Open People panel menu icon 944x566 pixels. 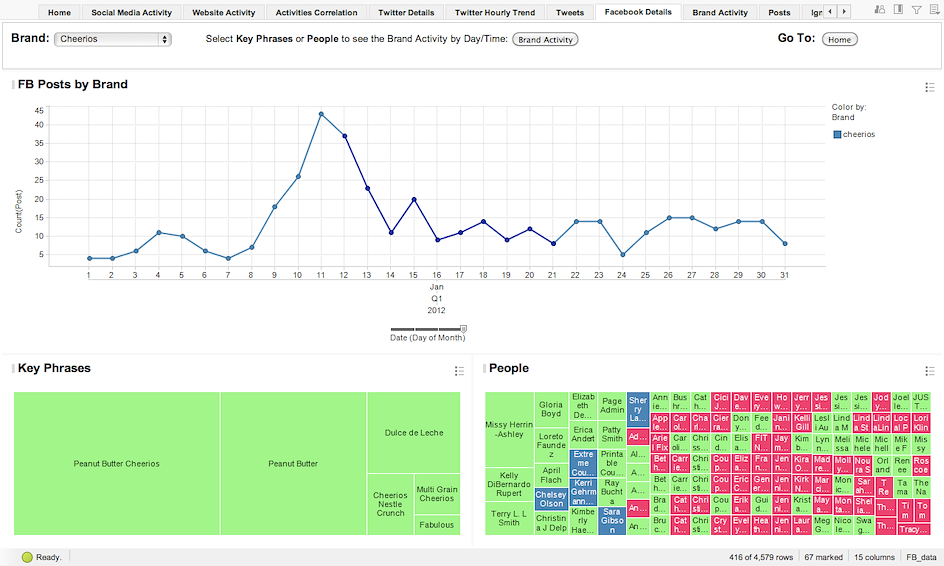coord(930,371)
